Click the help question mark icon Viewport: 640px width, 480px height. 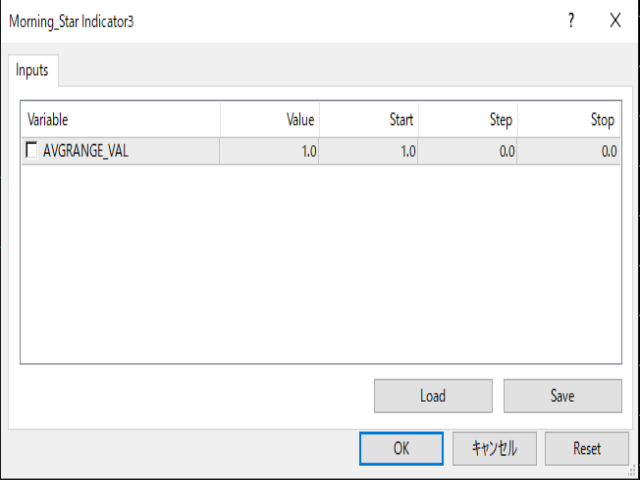[x=571, y=20]
